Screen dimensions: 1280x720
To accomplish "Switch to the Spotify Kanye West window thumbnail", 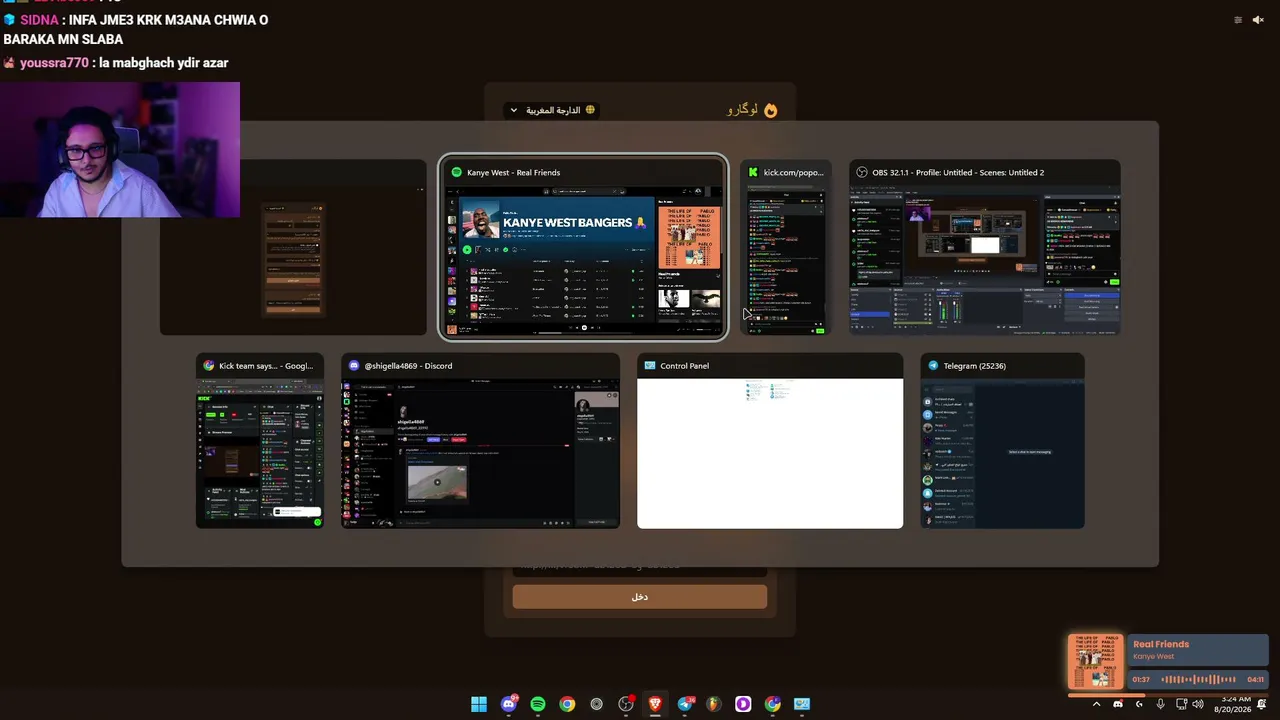I will coord(583,248).
